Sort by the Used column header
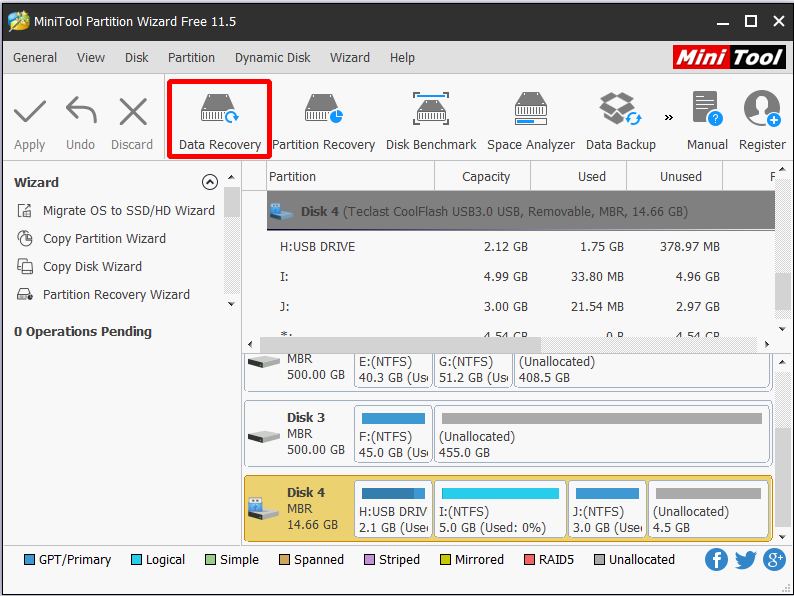This screenshot has width=794, height=596. (x=579, y=176)
